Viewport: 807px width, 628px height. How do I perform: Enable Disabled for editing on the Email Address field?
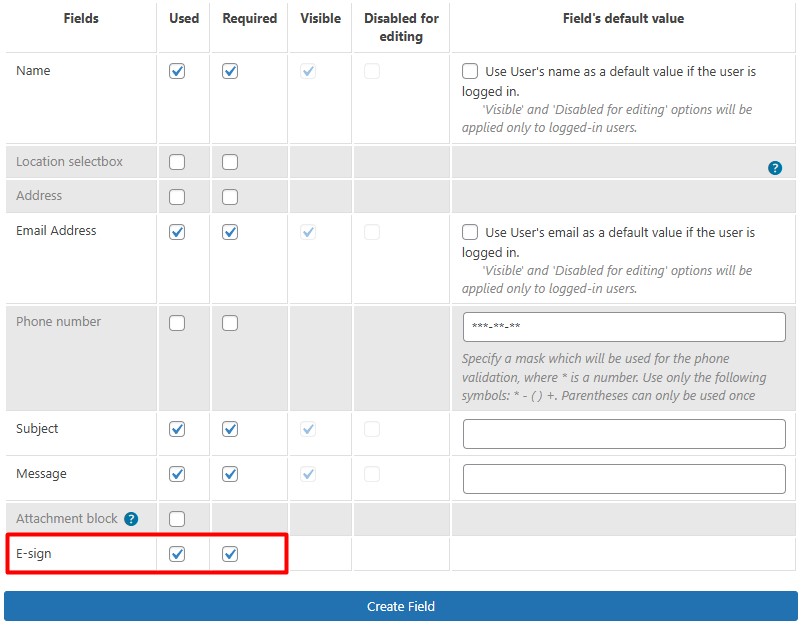(372, 231)
